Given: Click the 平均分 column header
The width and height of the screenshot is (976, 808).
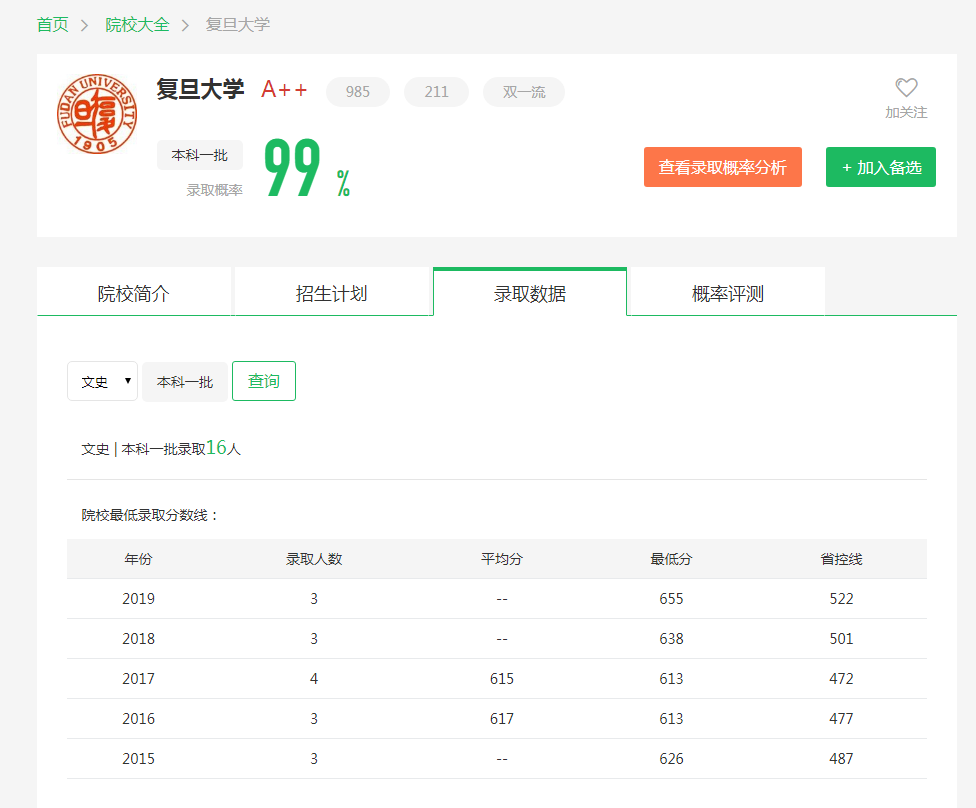Looking at the screenshot, I should pos(502,559).
